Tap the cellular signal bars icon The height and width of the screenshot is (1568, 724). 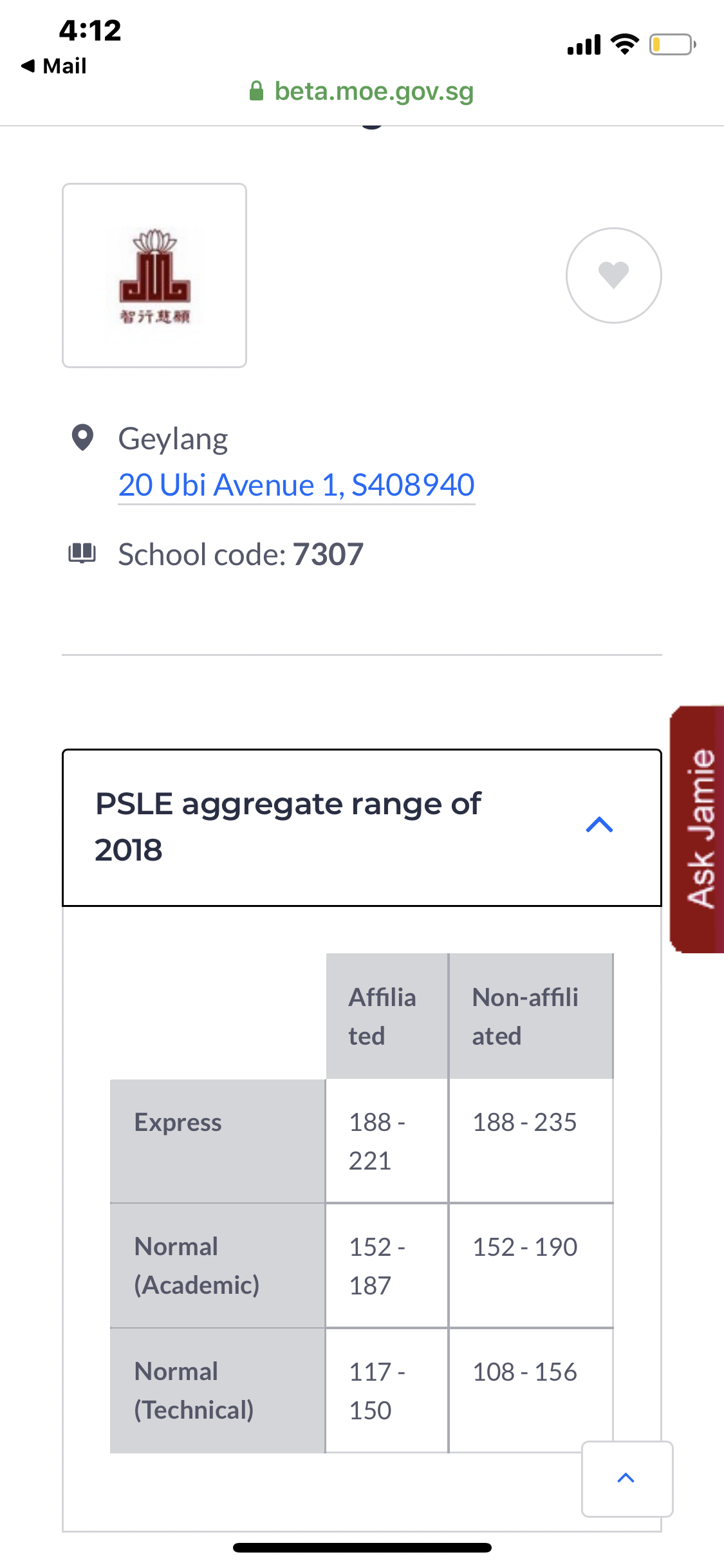(x=584, y=45)
